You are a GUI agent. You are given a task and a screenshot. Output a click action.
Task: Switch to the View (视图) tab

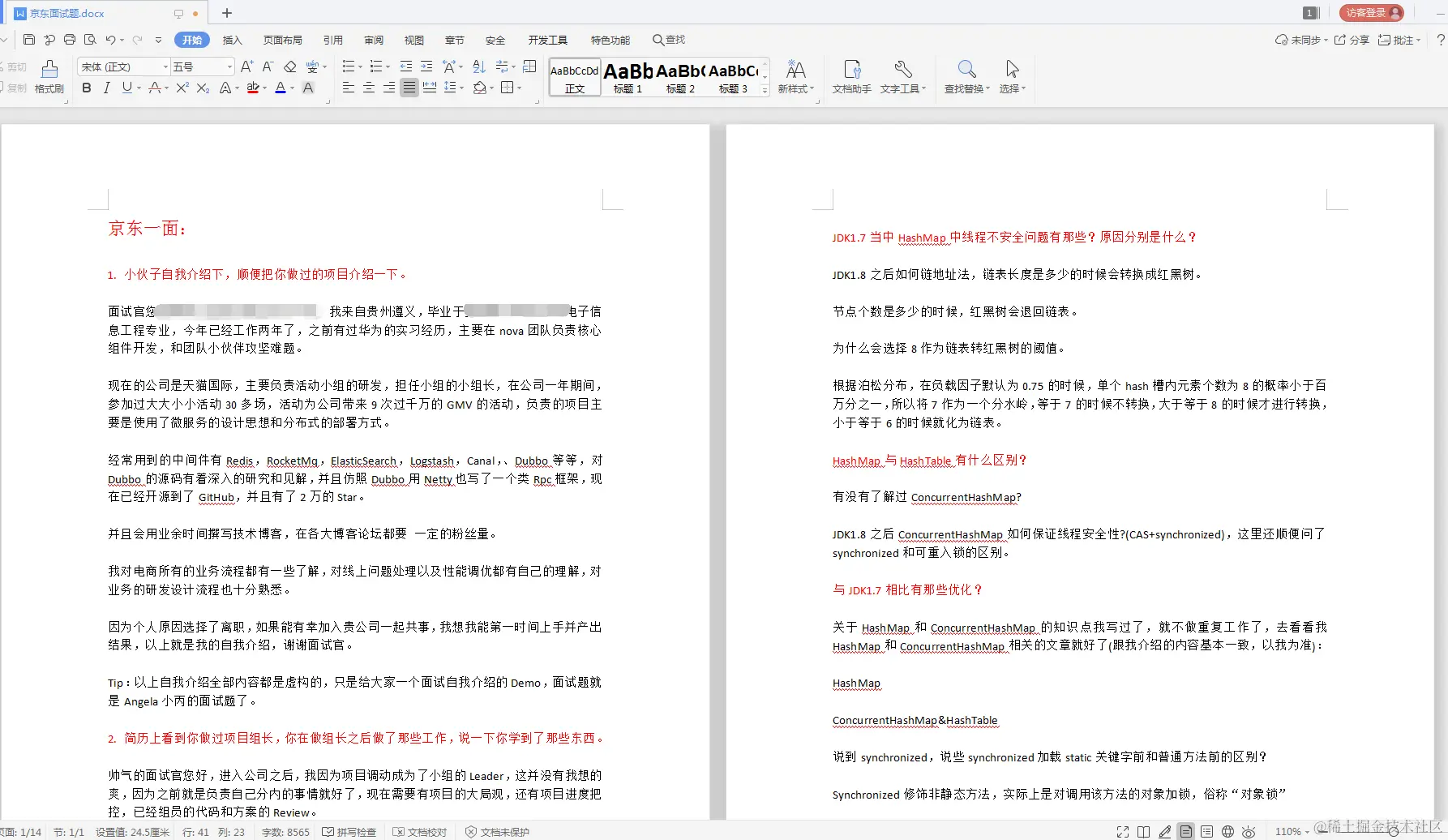pyautogui.click(x=414, y=40)
